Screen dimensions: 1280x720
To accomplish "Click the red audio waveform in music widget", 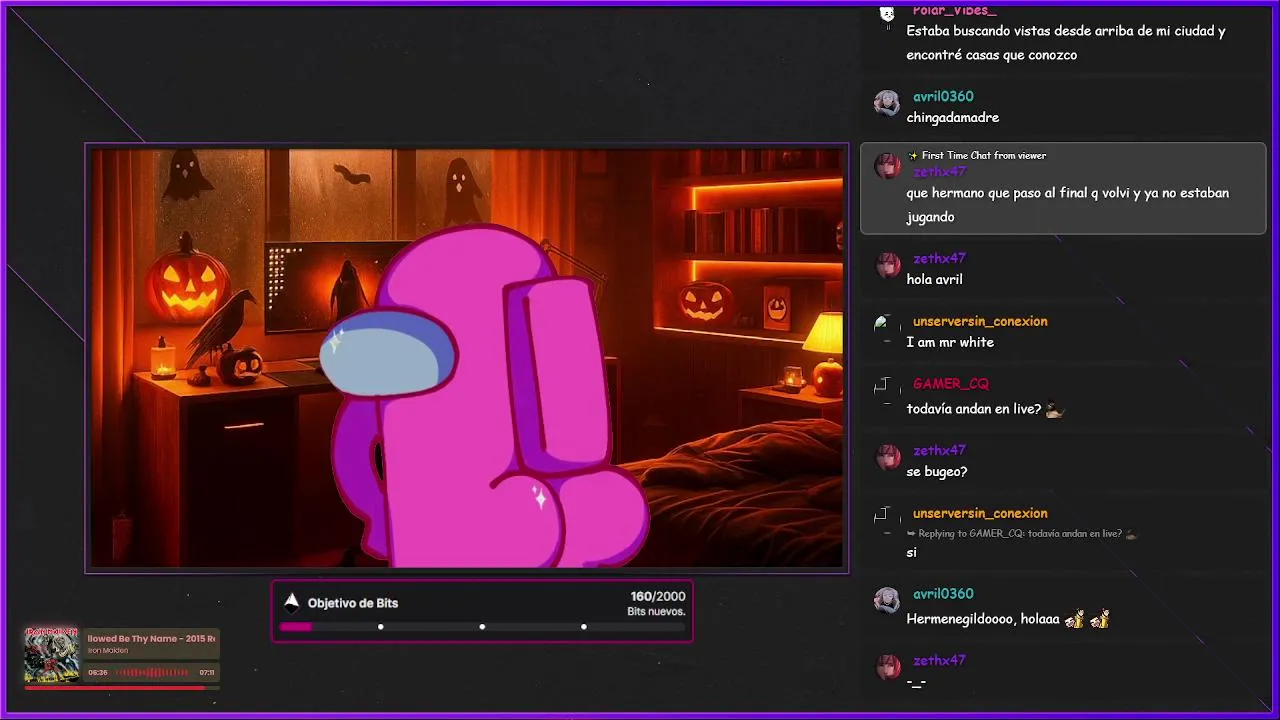I will [x=153, y=673].
